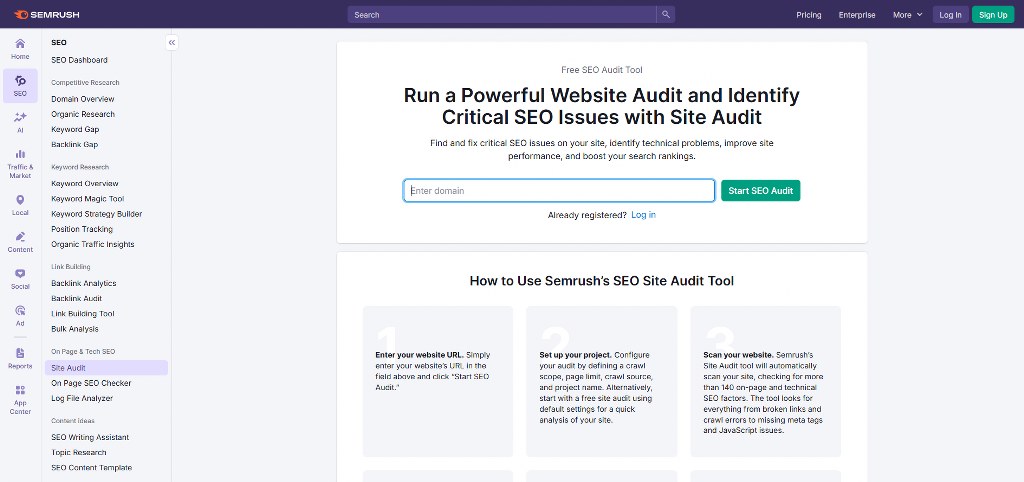Open Link Building Tool
Viewport: 1024px width, 482px height.
click(82, 313)
